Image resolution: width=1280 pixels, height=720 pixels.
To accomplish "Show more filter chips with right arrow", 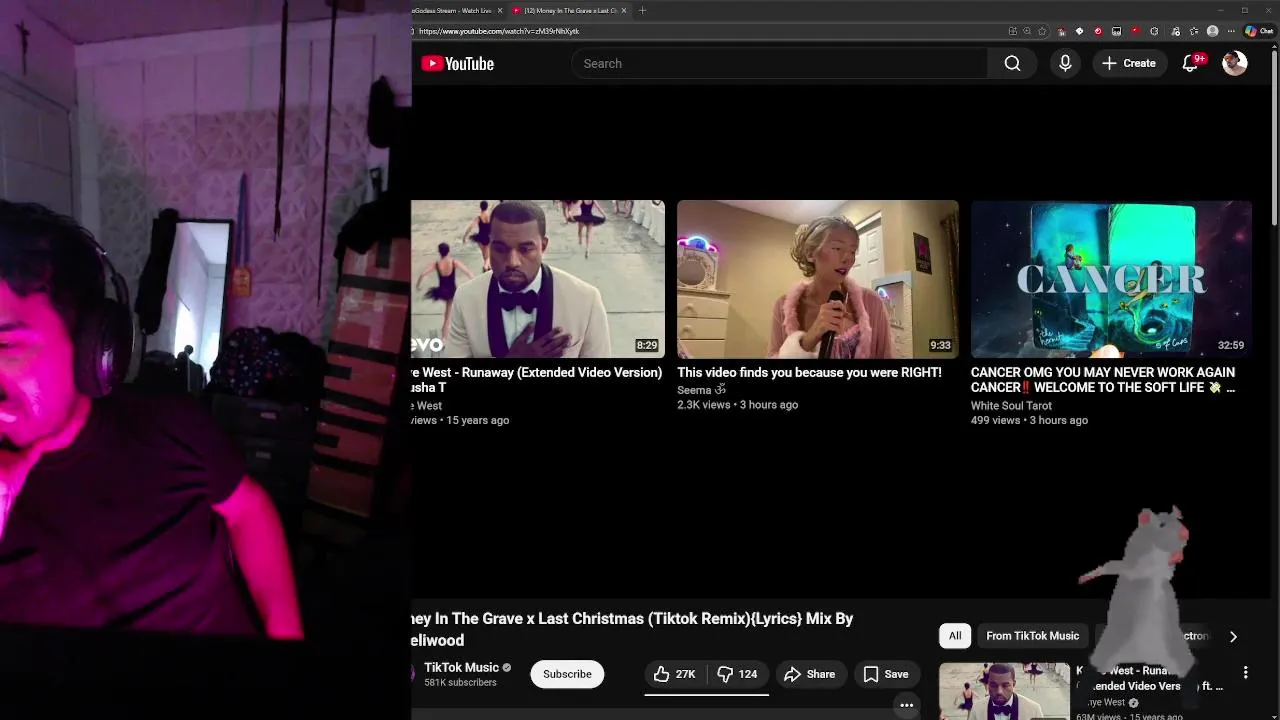I will click(x=1233, y=636).
